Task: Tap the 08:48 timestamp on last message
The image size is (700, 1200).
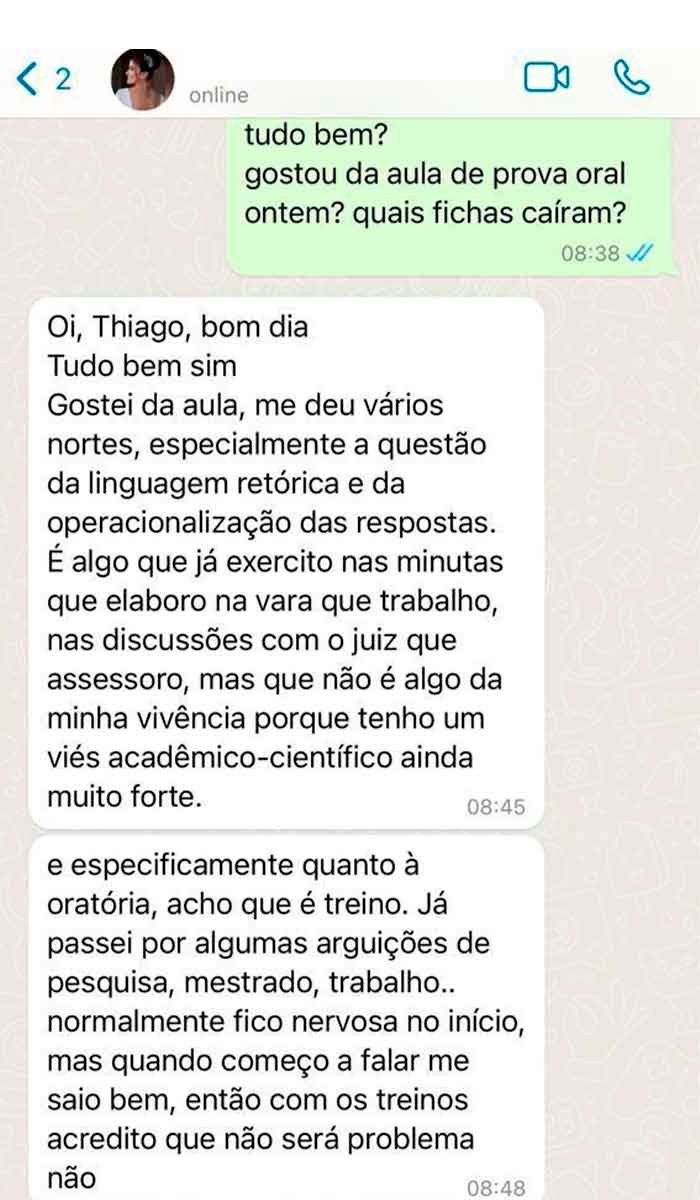Action: (x=495, y=1188)
